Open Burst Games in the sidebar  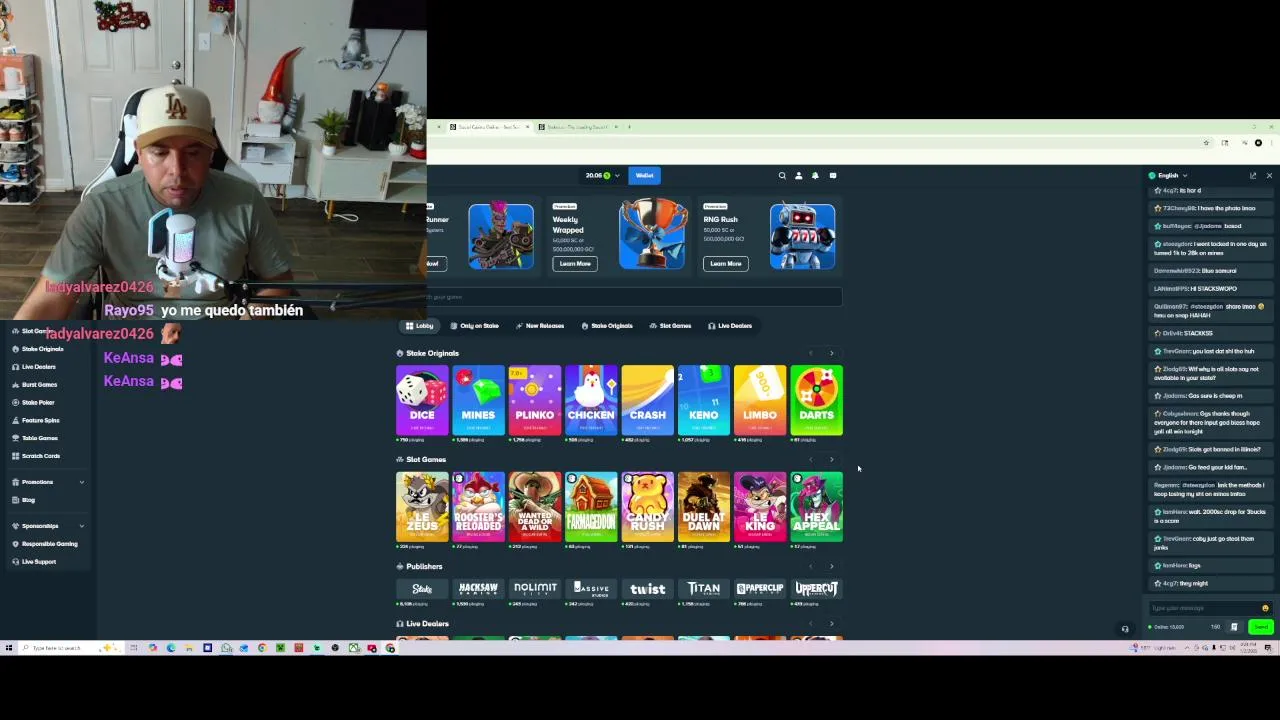(x=39, y=385)
